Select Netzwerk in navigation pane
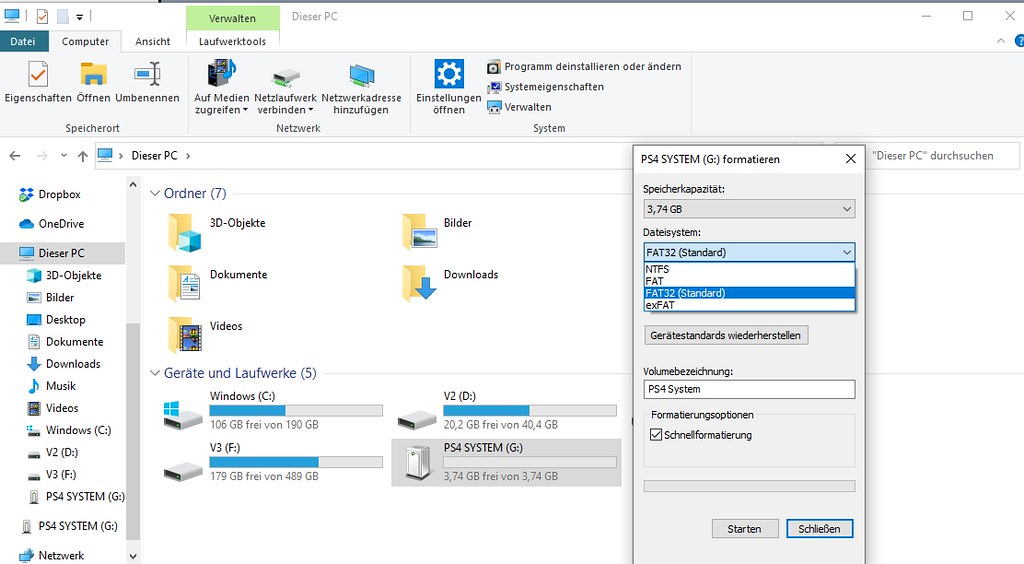 61,556
